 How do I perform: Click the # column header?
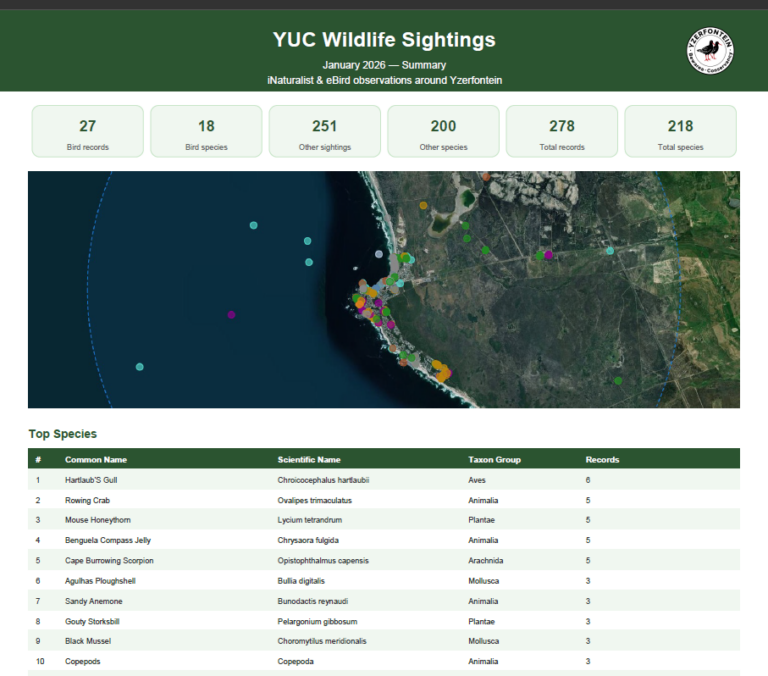[38, 459]
